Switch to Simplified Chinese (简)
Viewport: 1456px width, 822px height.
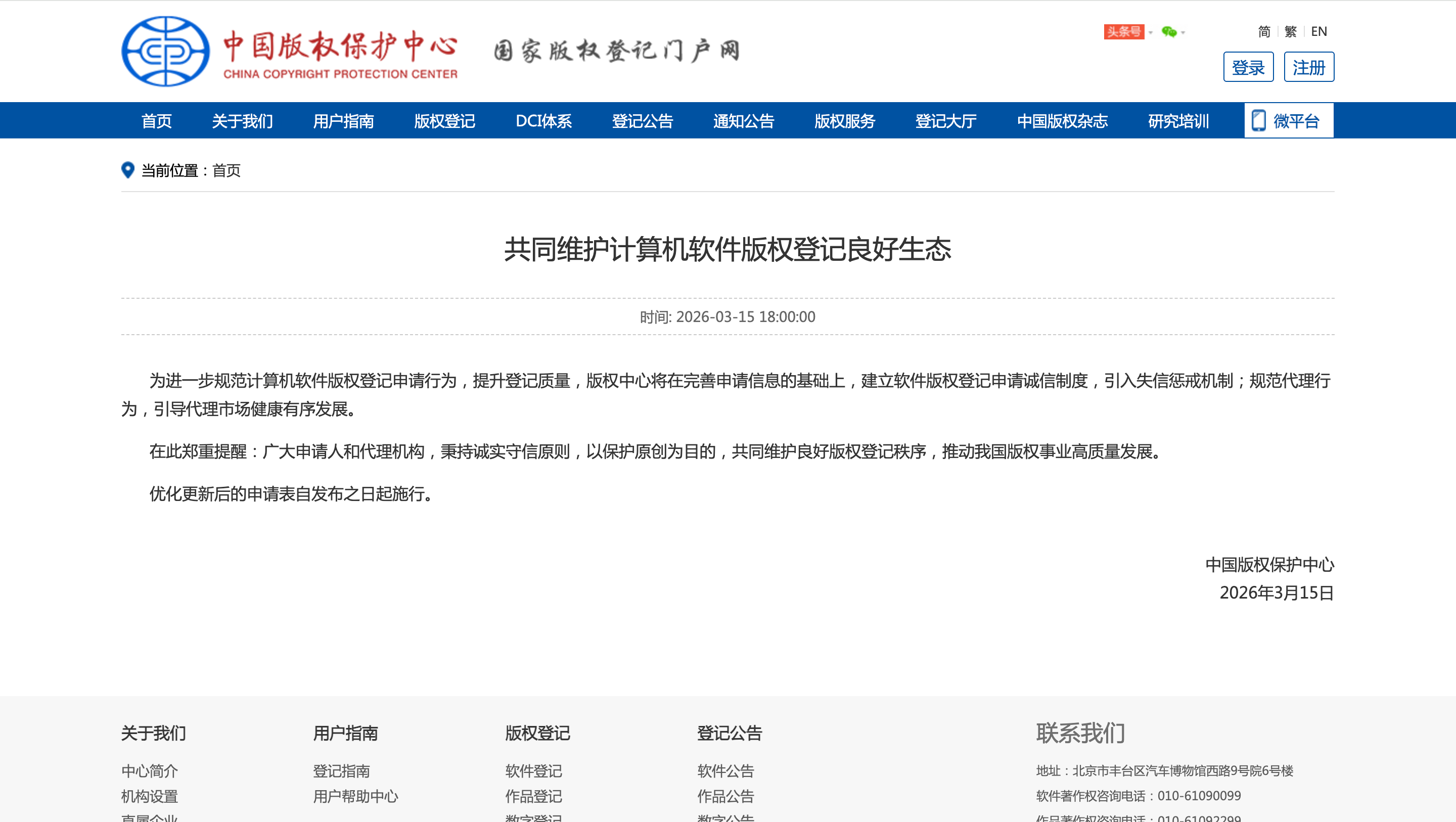click(x=1264, y=32)
